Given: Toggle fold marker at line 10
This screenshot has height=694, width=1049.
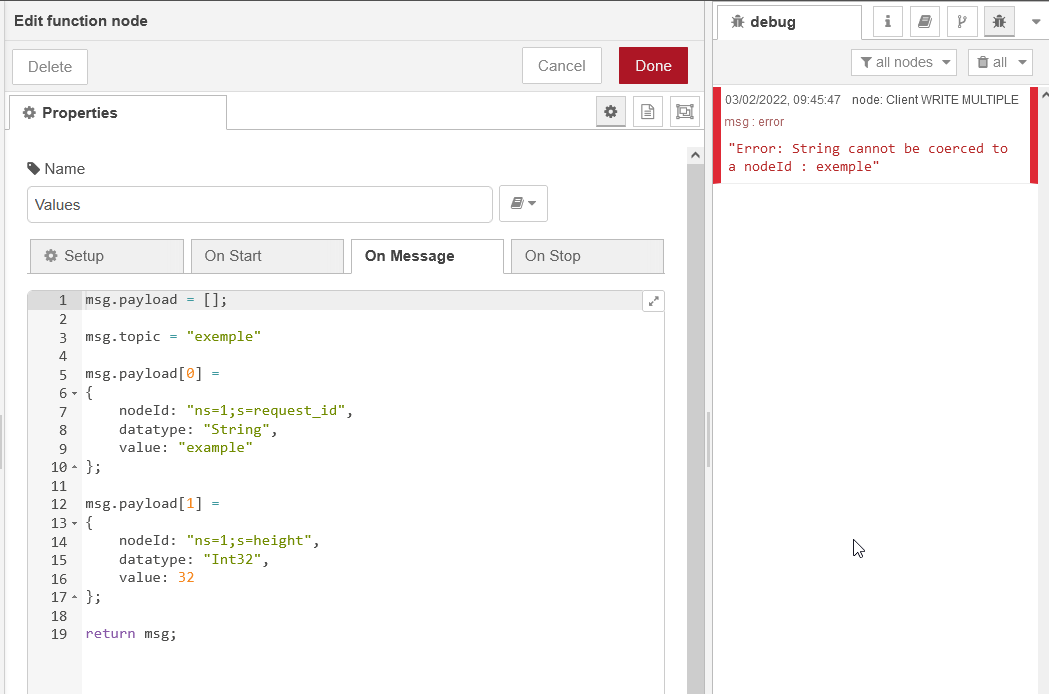Looking at the screenshot, I should (74, 467).
